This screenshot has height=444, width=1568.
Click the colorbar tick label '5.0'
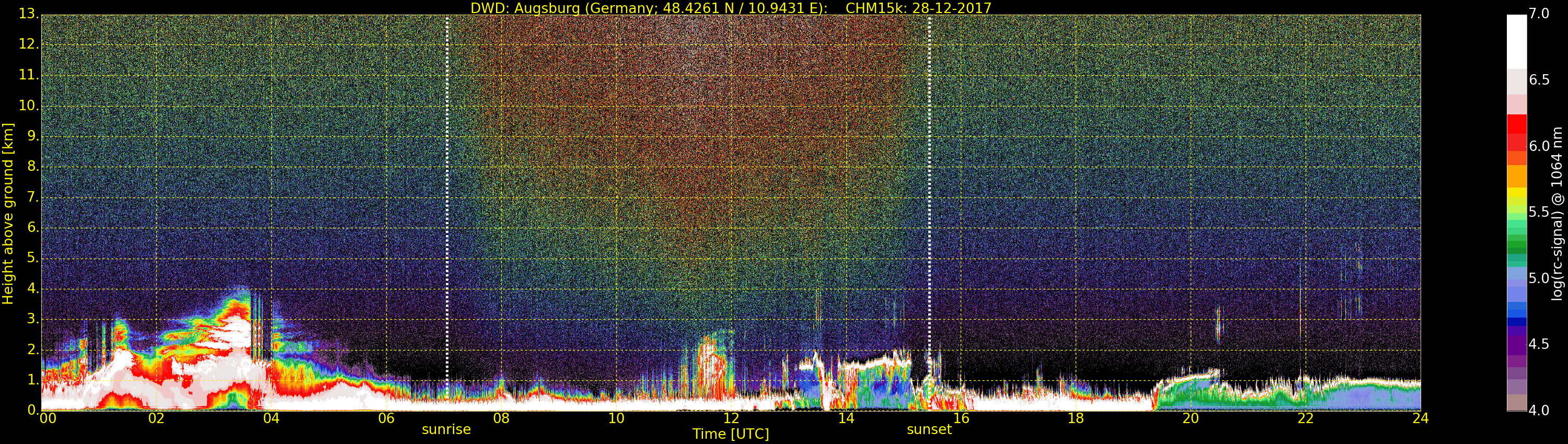click(1539, 278)
